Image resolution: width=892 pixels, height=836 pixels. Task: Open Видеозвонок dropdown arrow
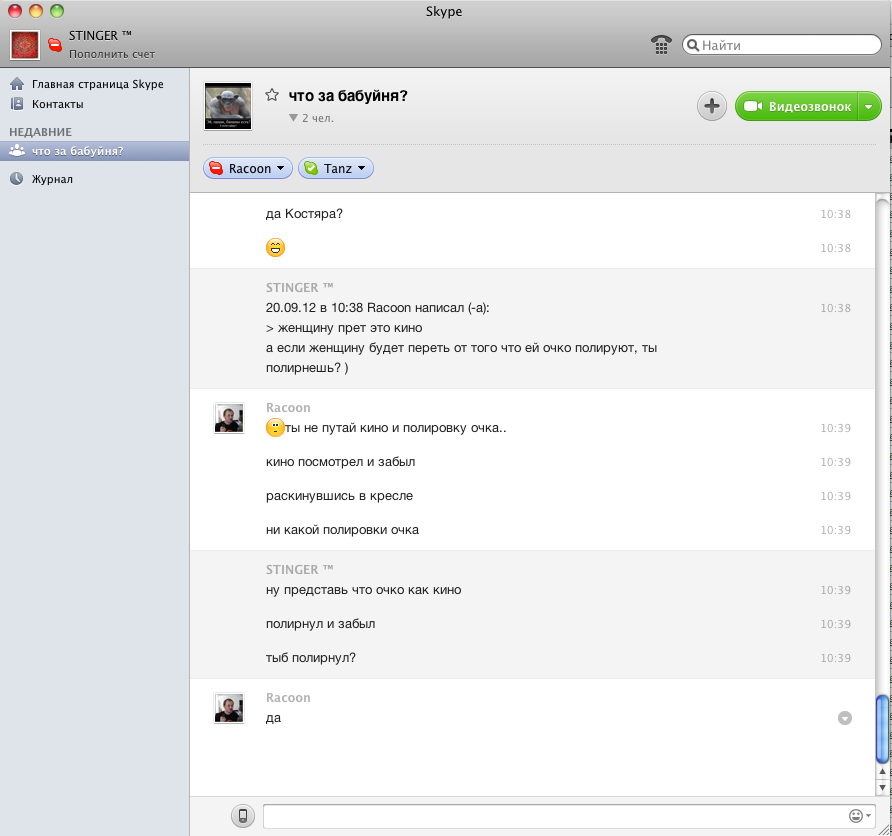click(x=869, y=106)
